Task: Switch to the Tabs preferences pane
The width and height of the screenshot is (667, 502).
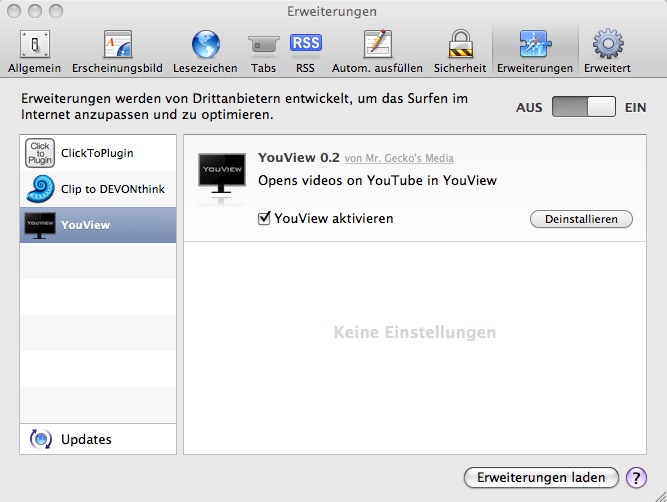Action: pos(263,51)
